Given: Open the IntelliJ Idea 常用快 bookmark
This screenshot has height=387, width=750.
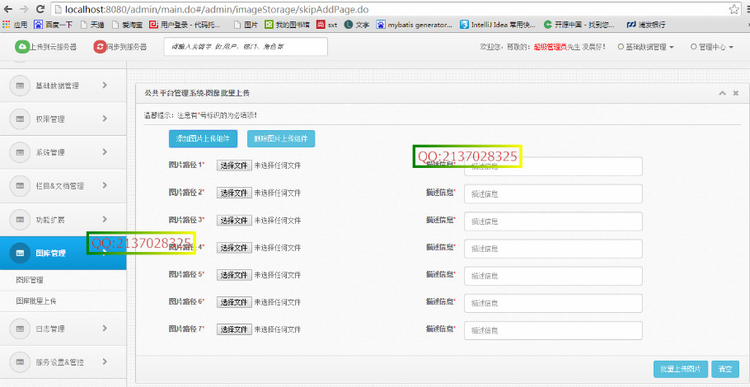Looking at the screenshot, I should 498,24.
